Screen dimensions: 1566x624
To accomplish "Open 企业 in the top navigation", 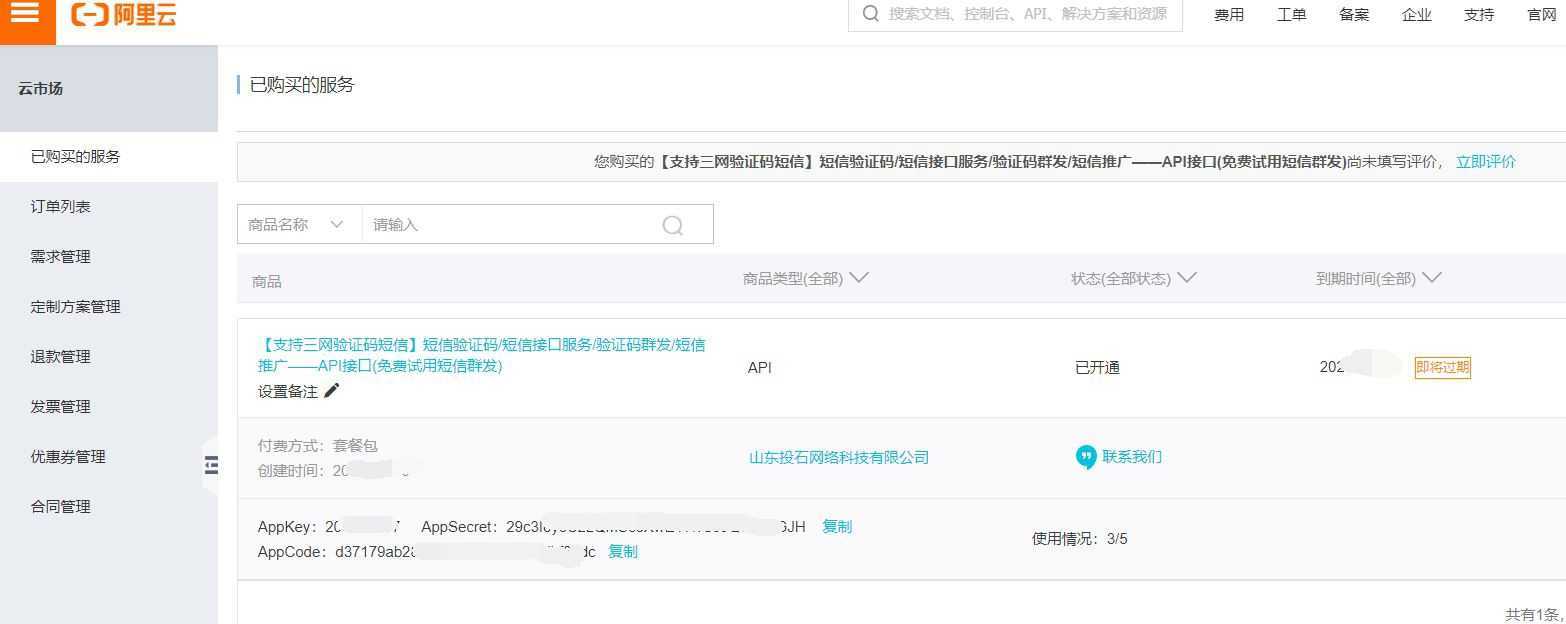I will click(x=1416, y=14).
